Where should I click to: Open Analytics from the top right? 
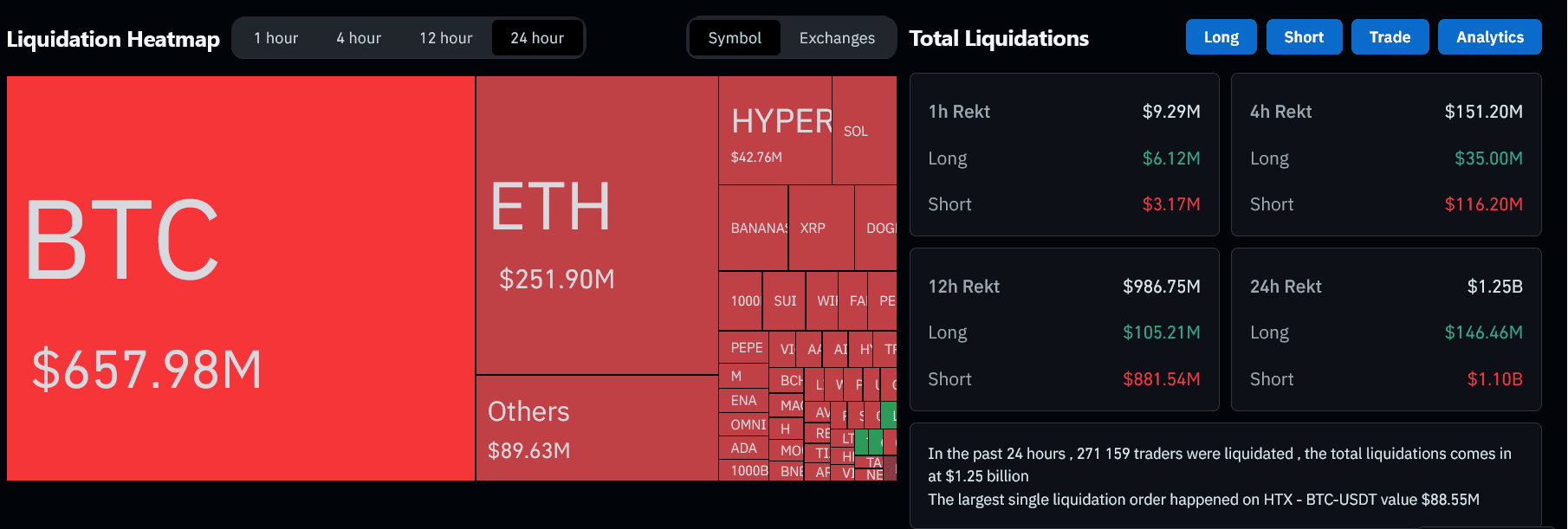click(x=1489, y=37)
